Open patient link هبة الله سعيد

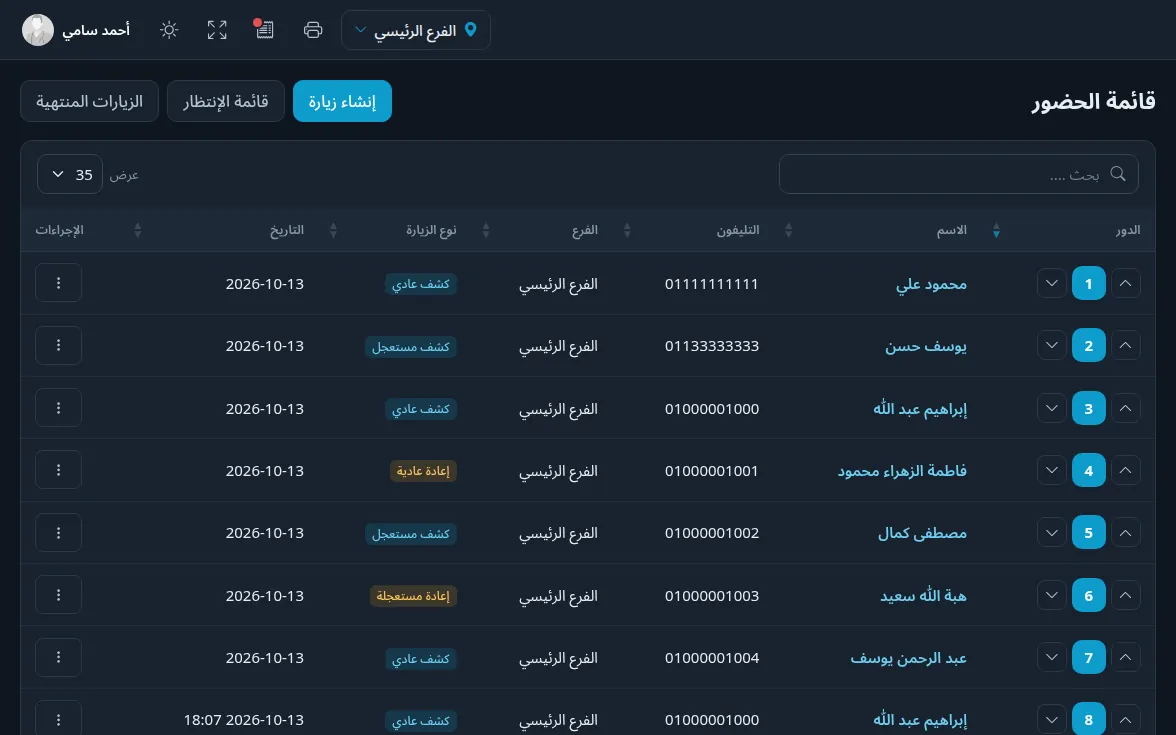[923, 596]
